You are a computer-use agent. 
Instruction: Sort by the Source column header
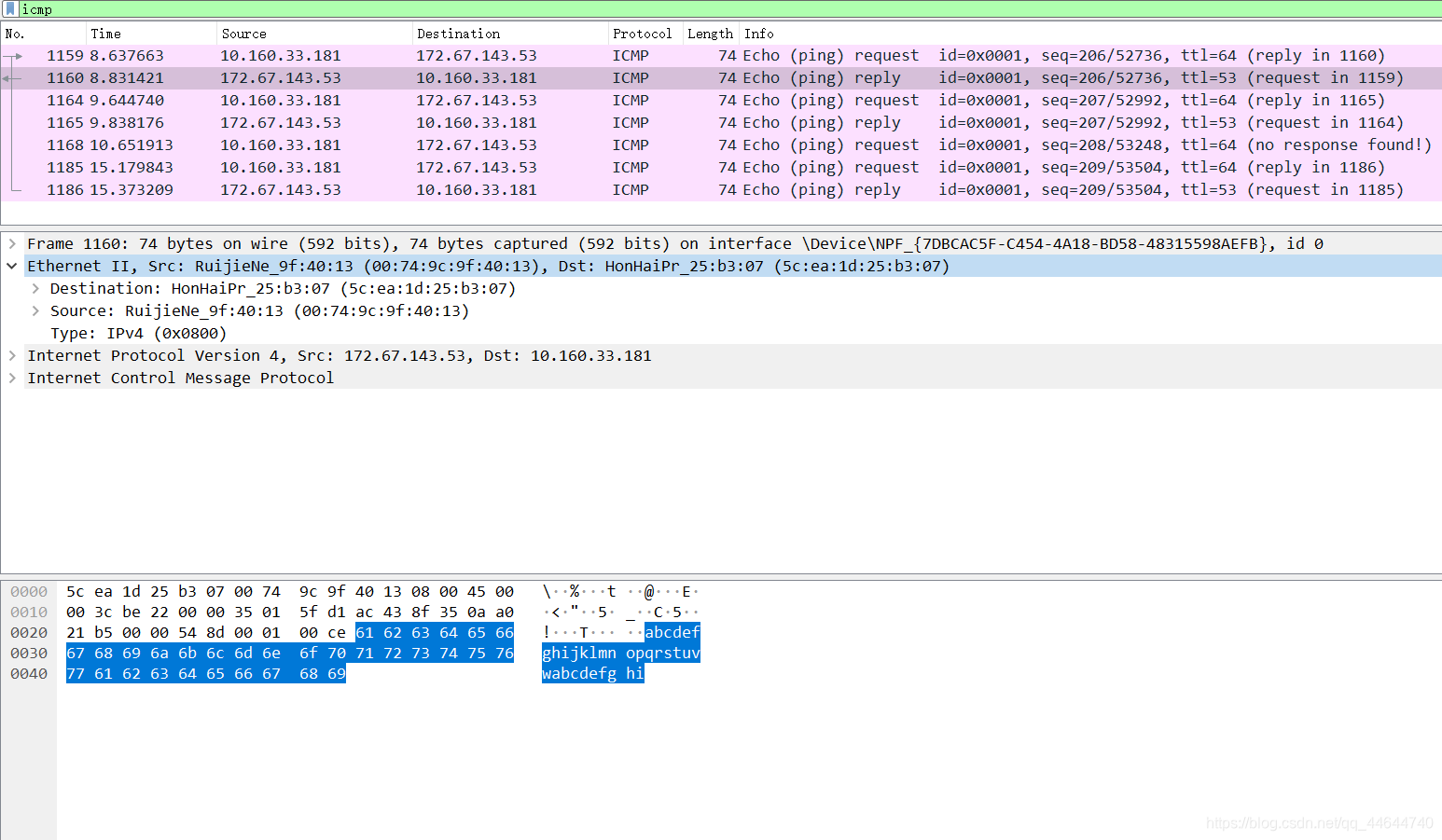click(x=314, y=34)
